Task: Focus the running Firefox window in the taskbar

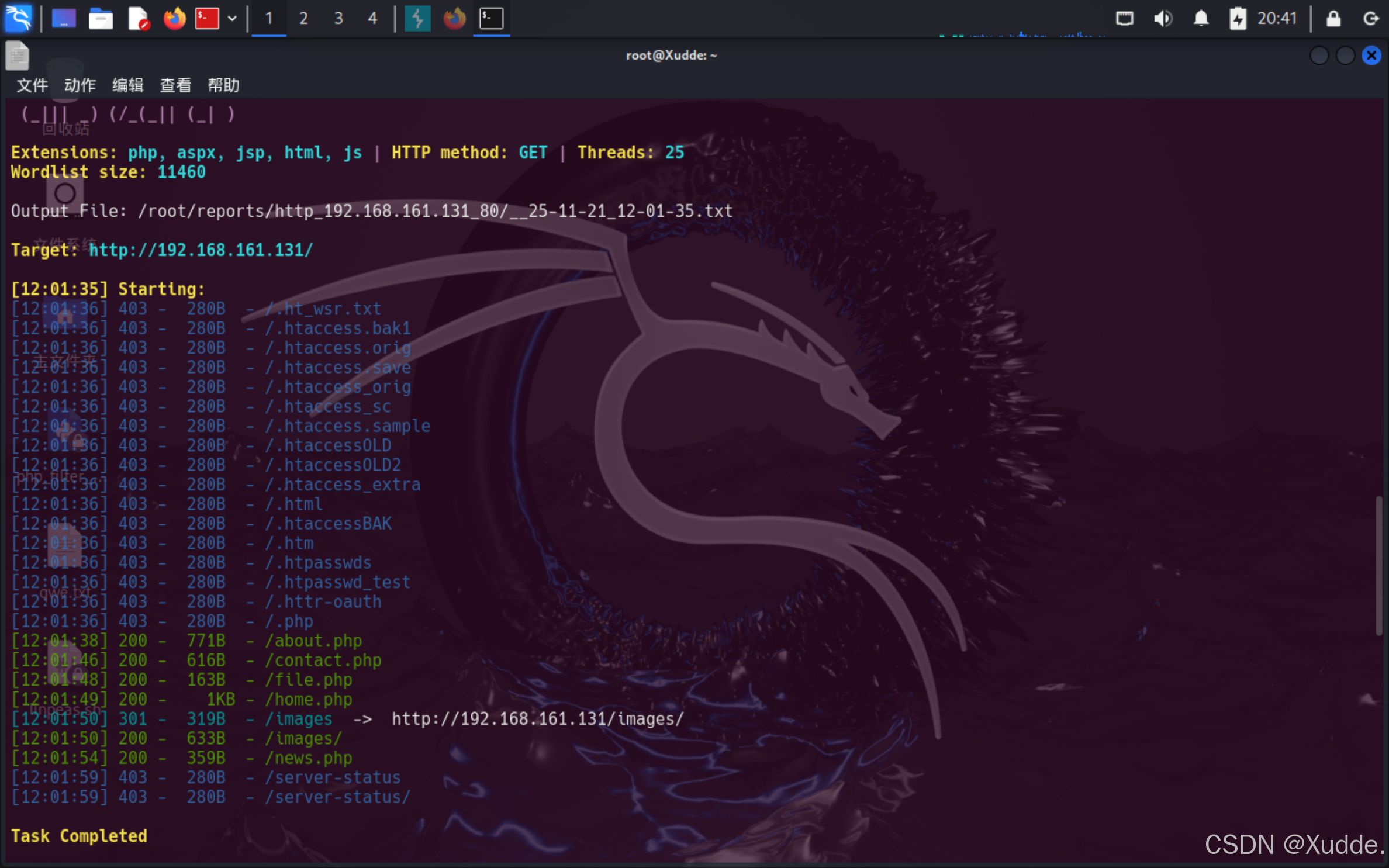Action: click(454, 18)
